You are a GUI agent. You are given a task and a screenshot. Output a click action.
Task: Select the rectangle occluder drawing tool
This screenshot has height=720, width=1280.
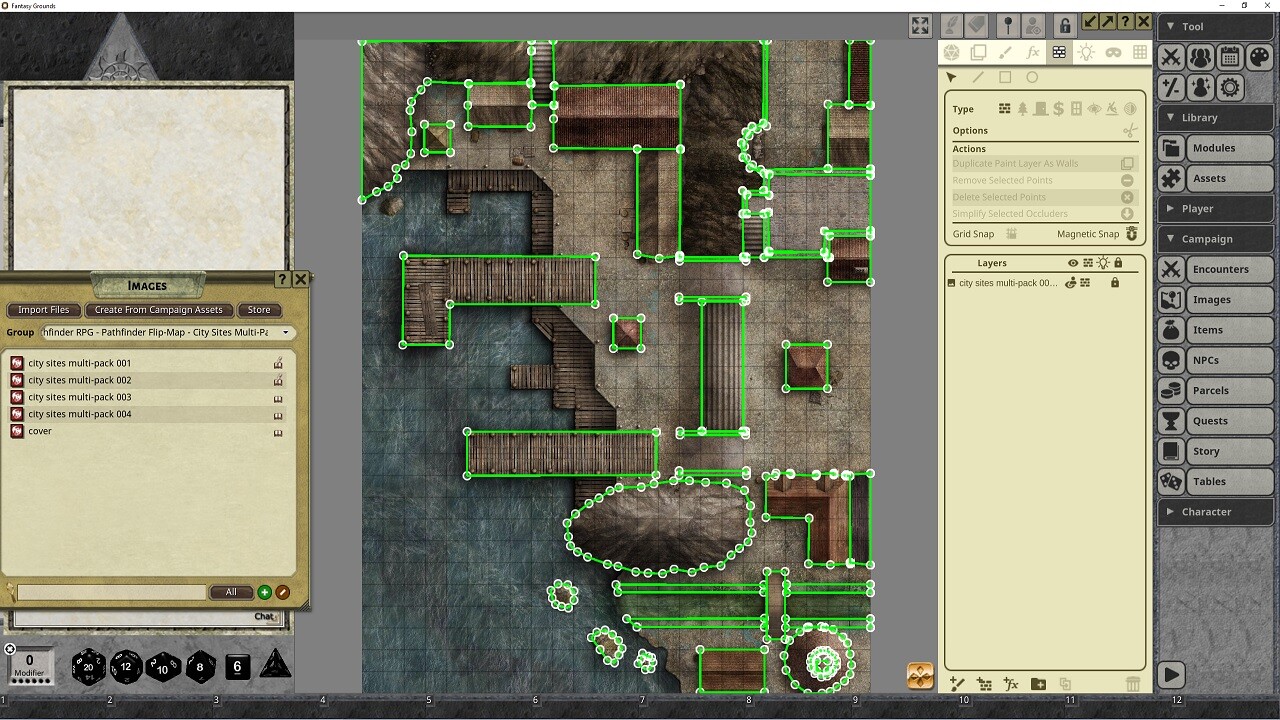tap(1004, 77)
